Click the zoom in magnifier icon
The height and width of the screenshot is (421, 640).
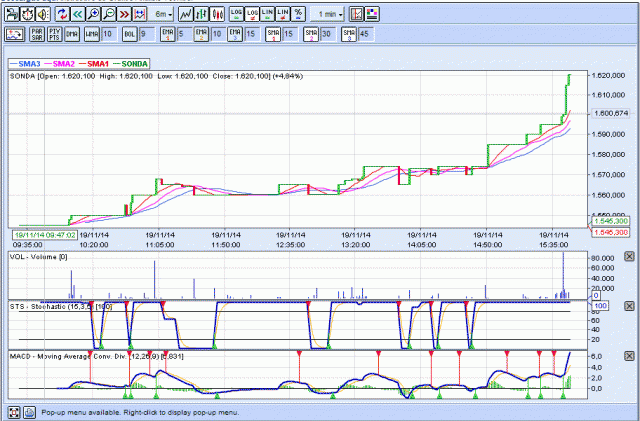[x=92, y=14]
